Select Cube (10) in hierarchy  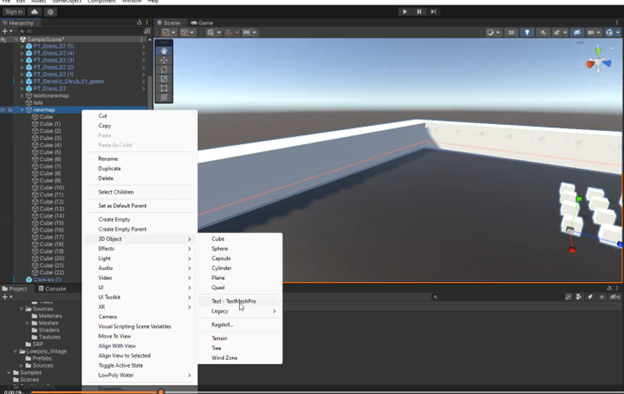[52, 187]
